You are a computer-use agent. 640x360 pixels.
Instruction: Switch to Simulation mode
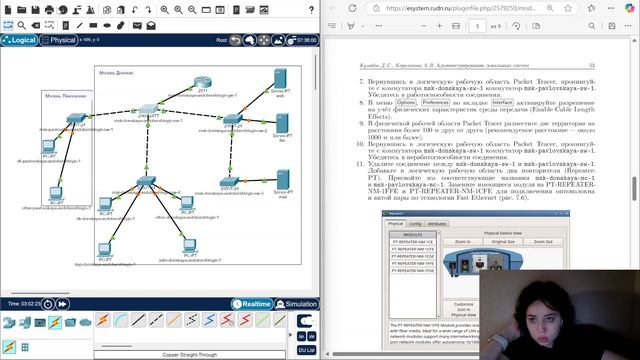click(x=296, y=304)
